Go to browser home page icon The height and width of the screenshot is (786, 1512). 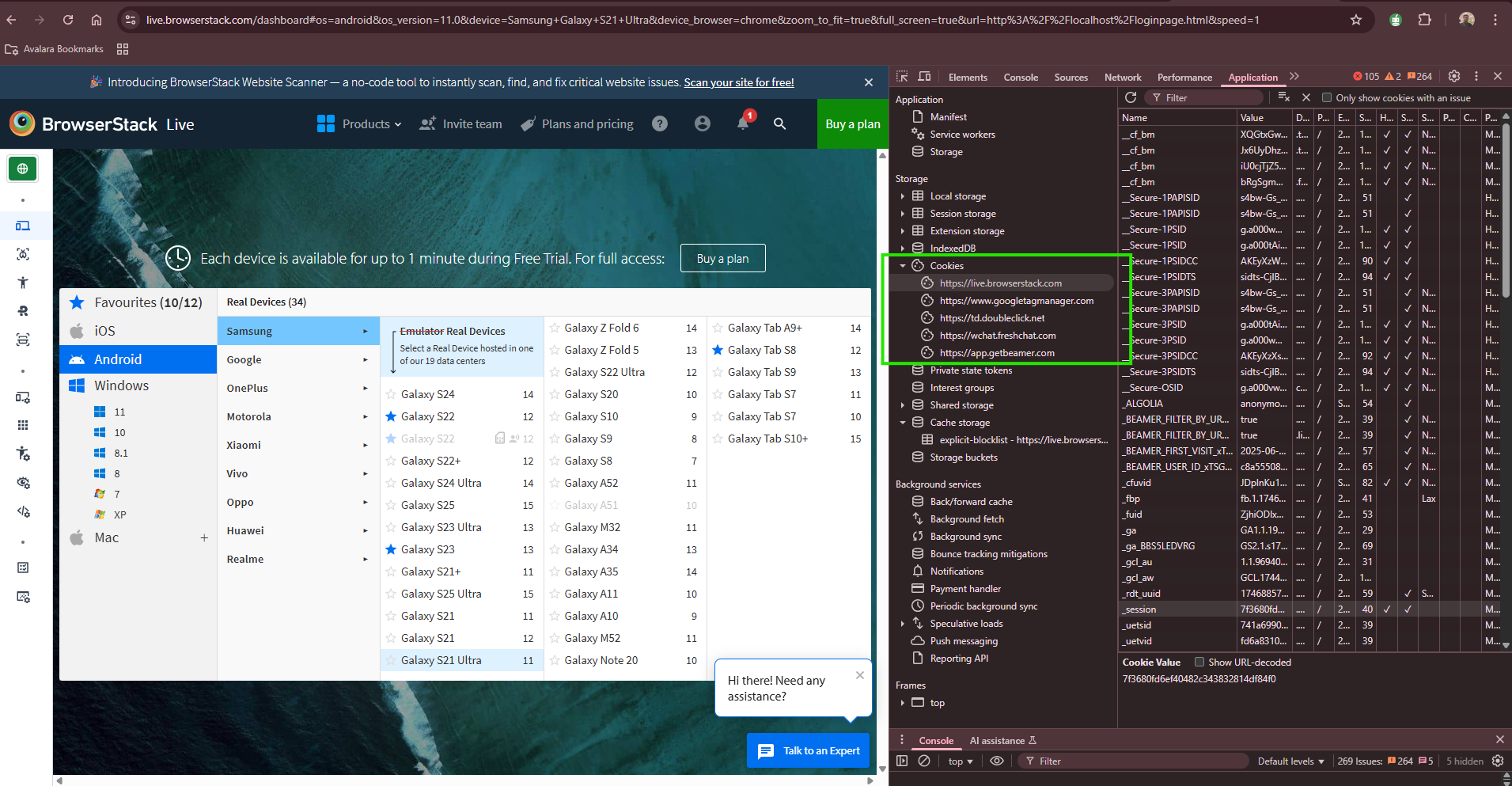click(96, 20)
